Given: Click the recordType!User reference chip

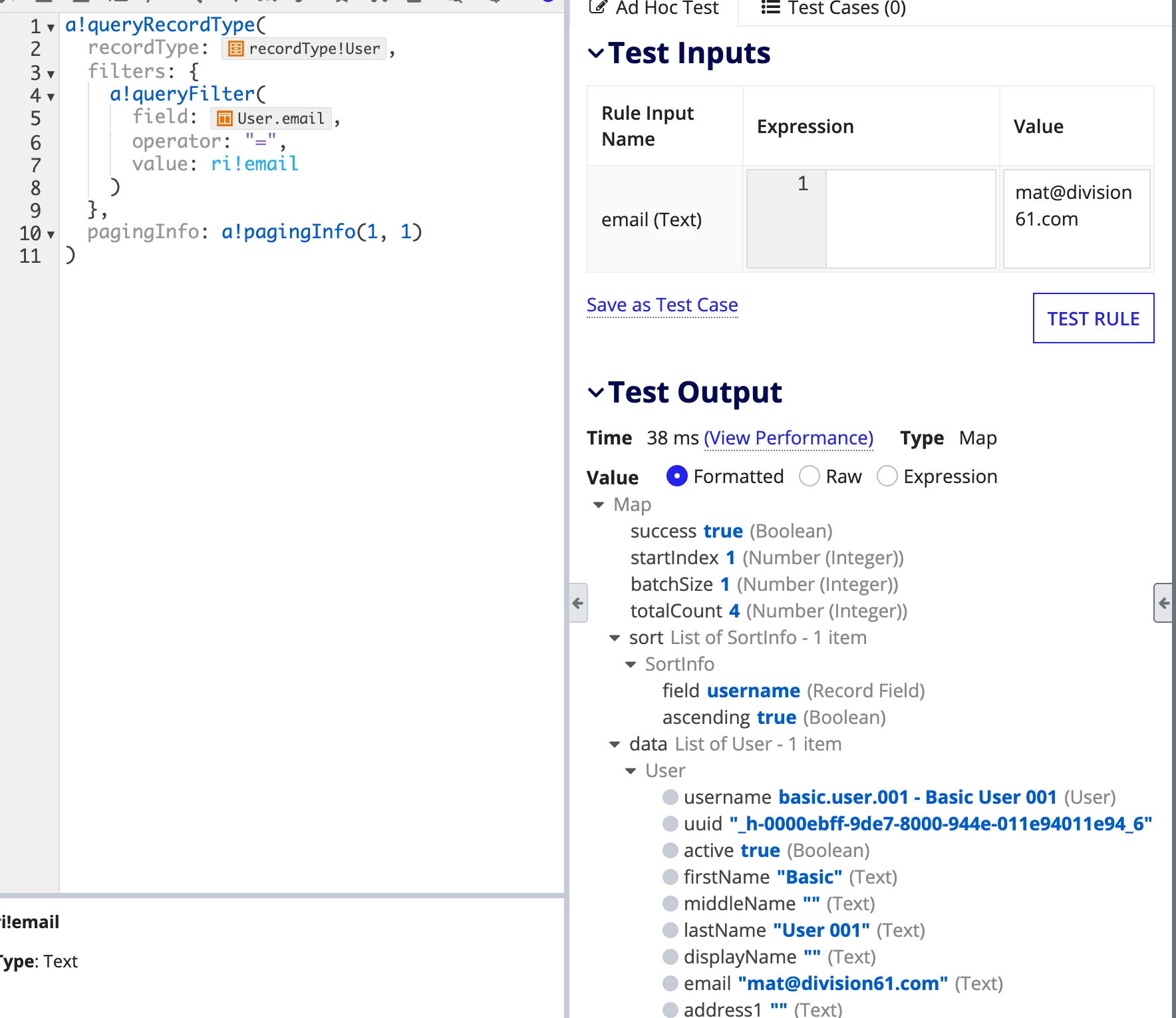Looking at the screenshot, I should (304, 49).
